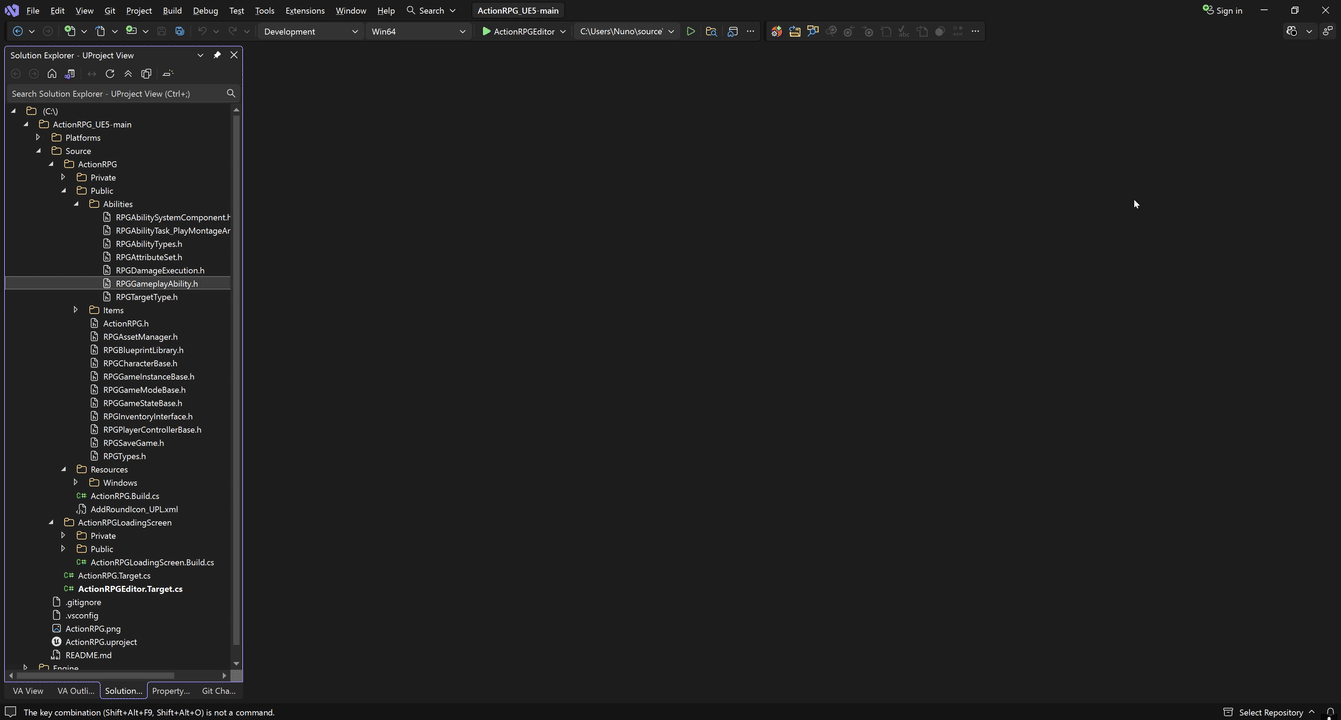Click the Solution Explorer search magnifier icon
This screenshot has height=720, width=1341.
coord(231,93)
